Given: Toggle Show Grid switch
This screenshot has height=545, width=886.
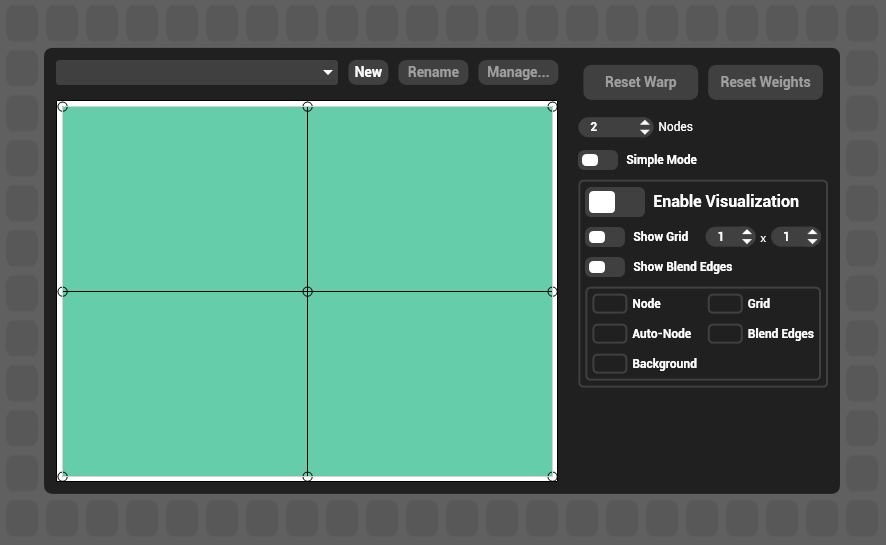Looking at the screenshot, I should tap(605, 237).
